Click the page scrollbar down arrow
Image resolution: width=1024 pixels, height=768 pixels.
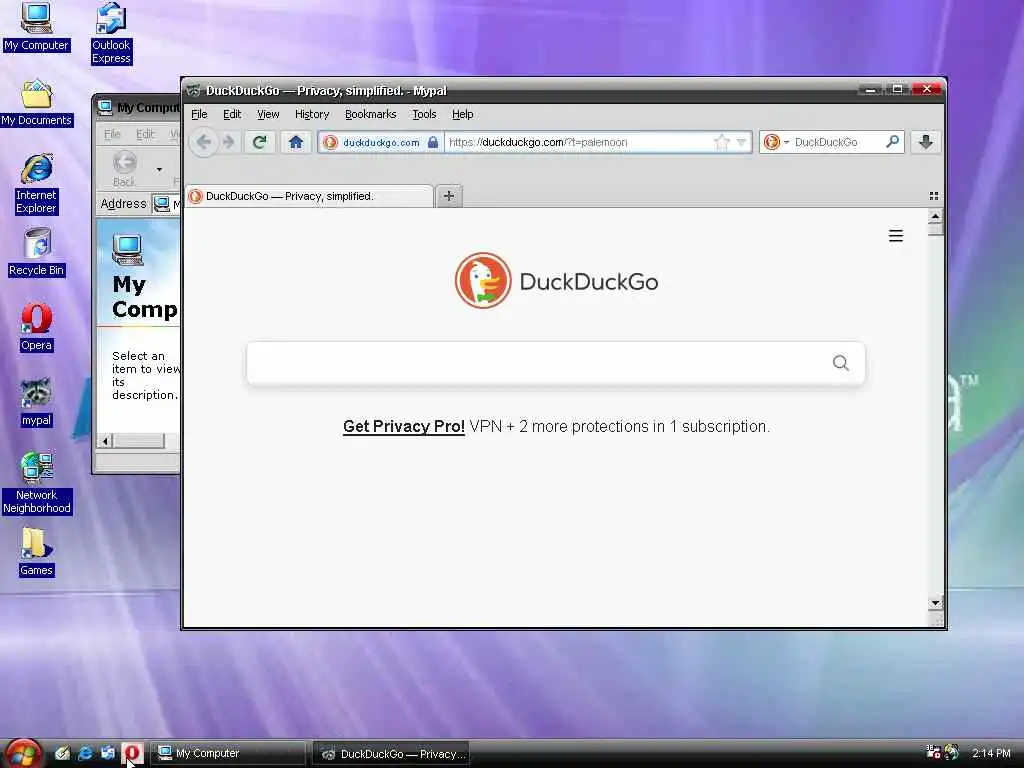point(935,603)
